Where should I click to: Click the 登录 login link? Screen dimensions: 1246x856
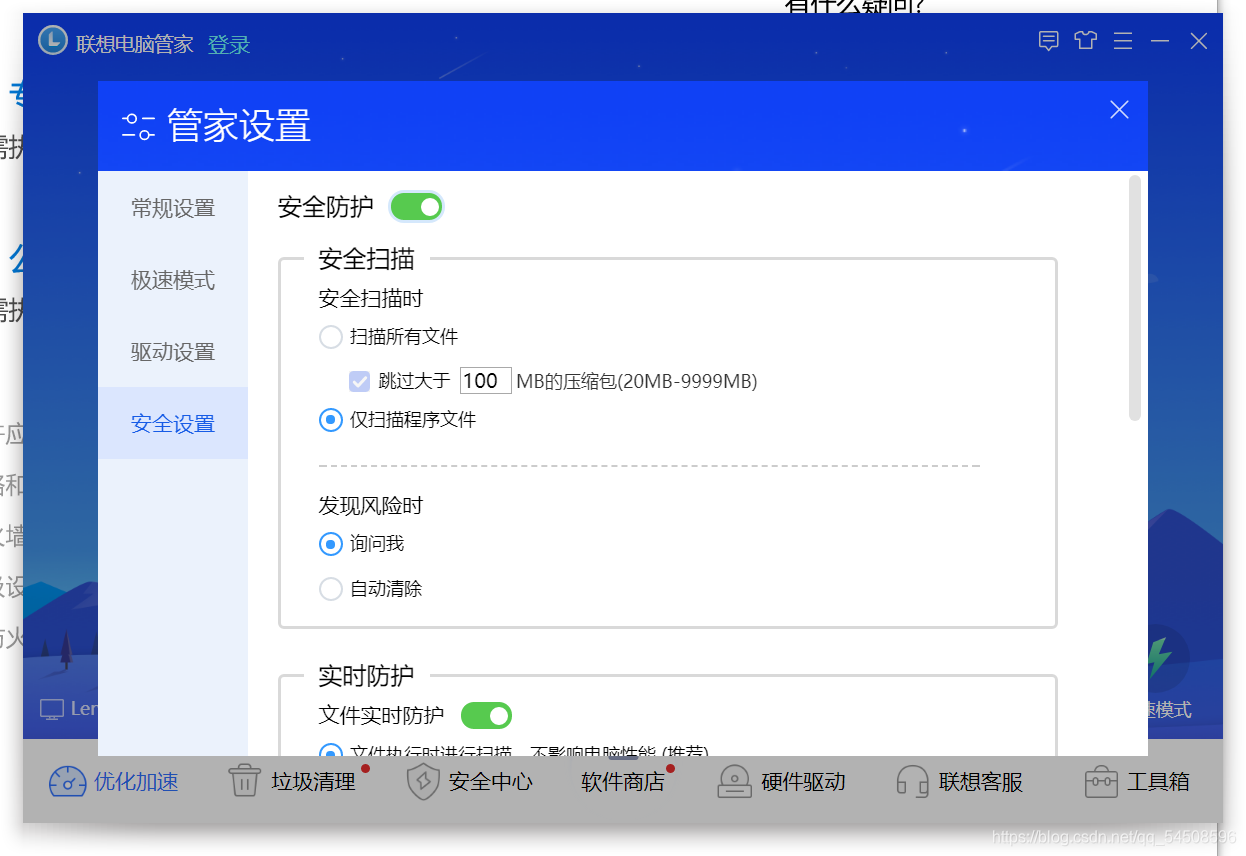(229, 44)
